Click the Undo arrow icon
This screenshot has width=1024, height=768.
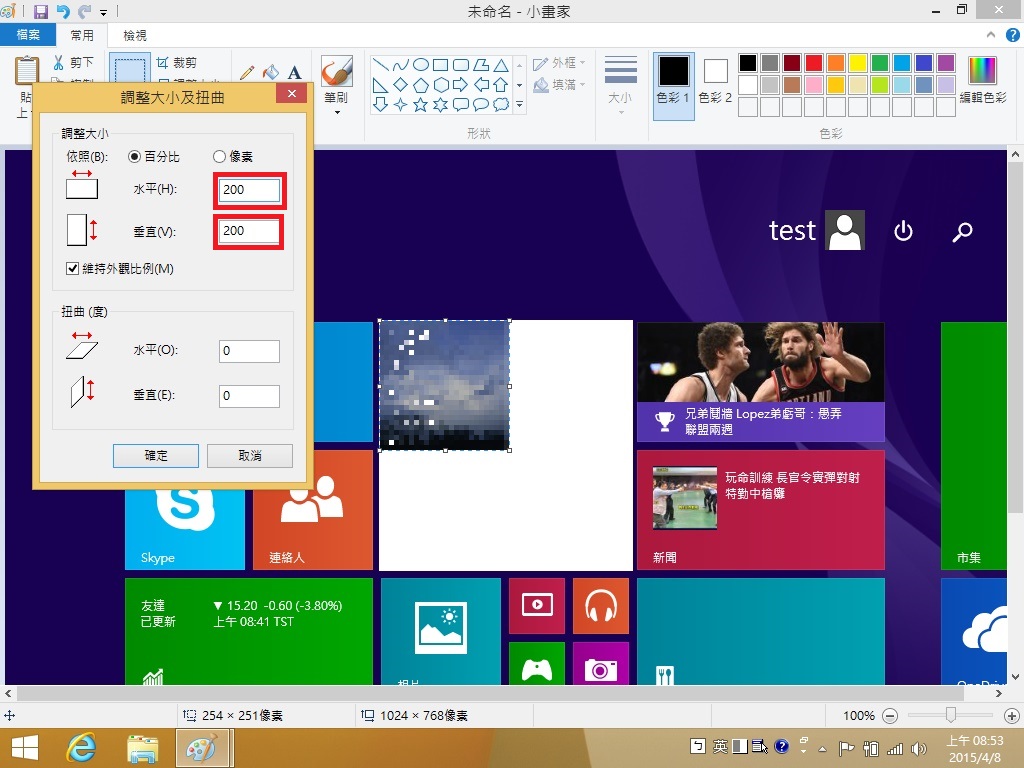63,11
